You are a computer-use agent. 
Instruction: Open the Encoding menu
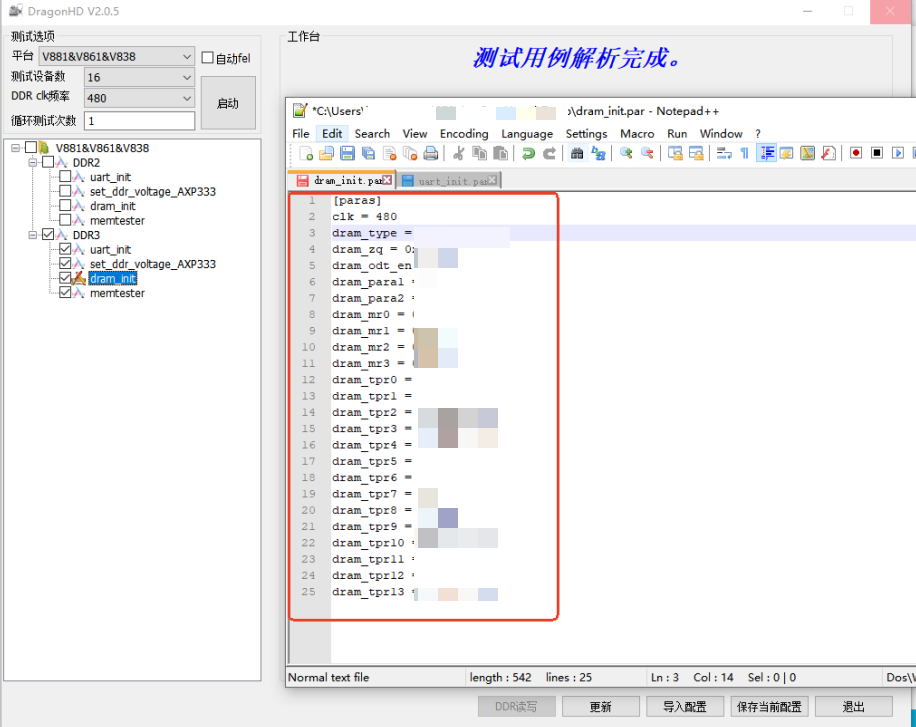point(464,133)
